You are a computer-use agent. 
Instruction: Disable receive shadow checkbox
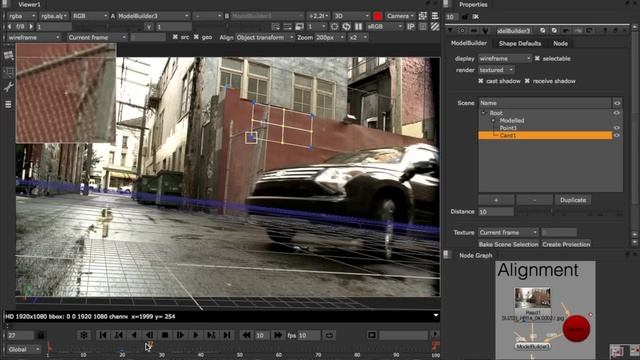point(527,81)
